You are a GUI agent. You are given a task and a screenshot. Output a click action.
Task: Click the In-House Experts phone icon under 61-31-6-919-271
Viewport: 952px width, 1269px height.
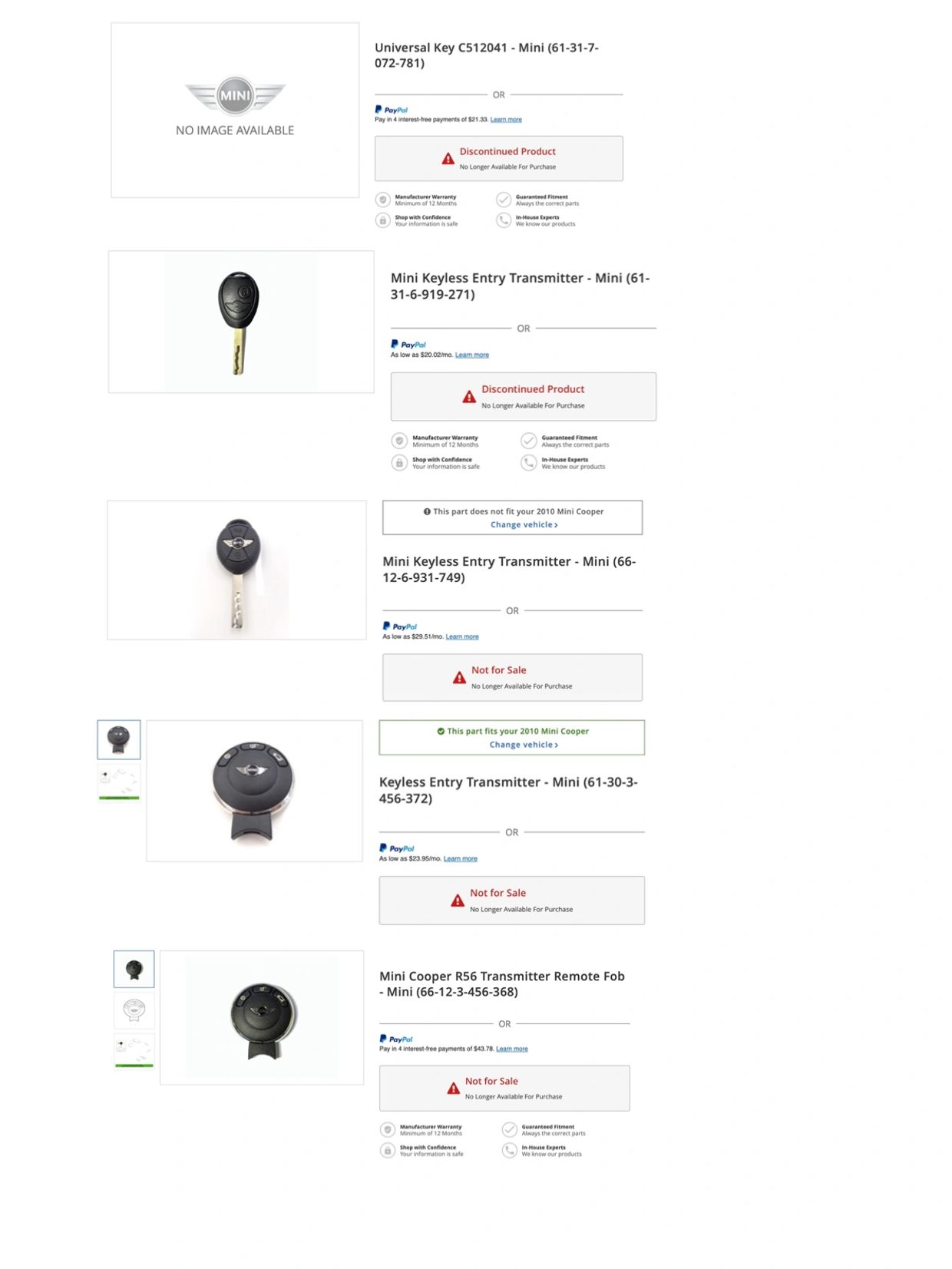click(528, 462)
